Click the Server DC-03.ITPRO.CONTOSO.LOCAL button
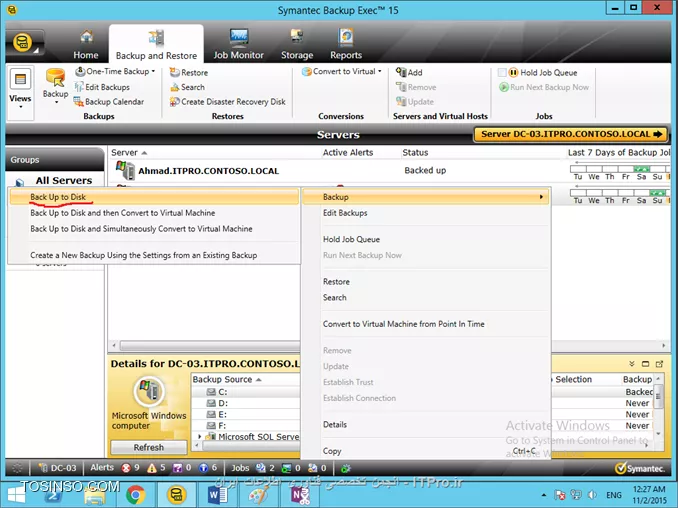The height and width of the screenshot is (508, 678). pos(572,134)
